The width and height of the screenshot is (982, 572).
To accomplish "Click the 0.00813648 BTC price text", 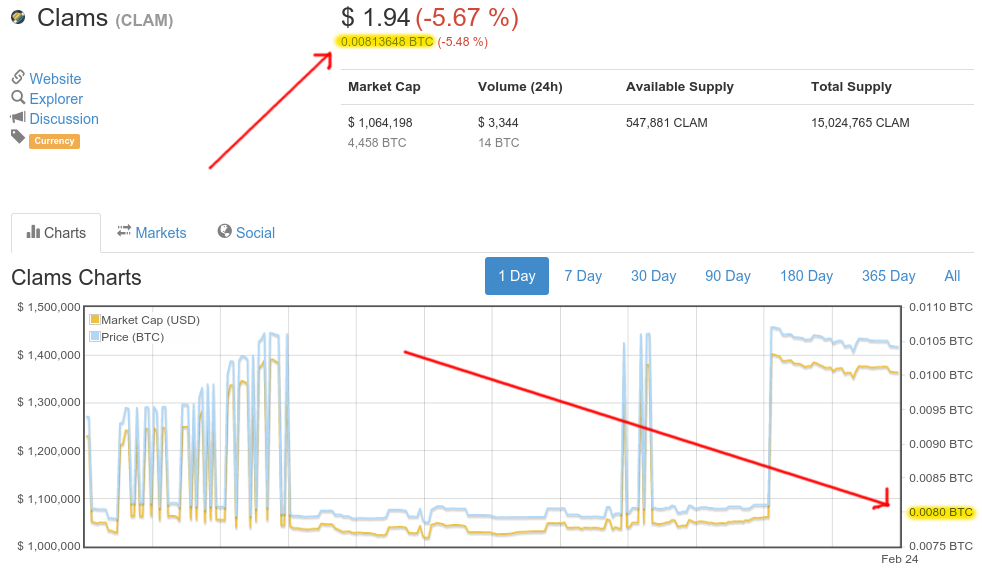I will [387, 42].
